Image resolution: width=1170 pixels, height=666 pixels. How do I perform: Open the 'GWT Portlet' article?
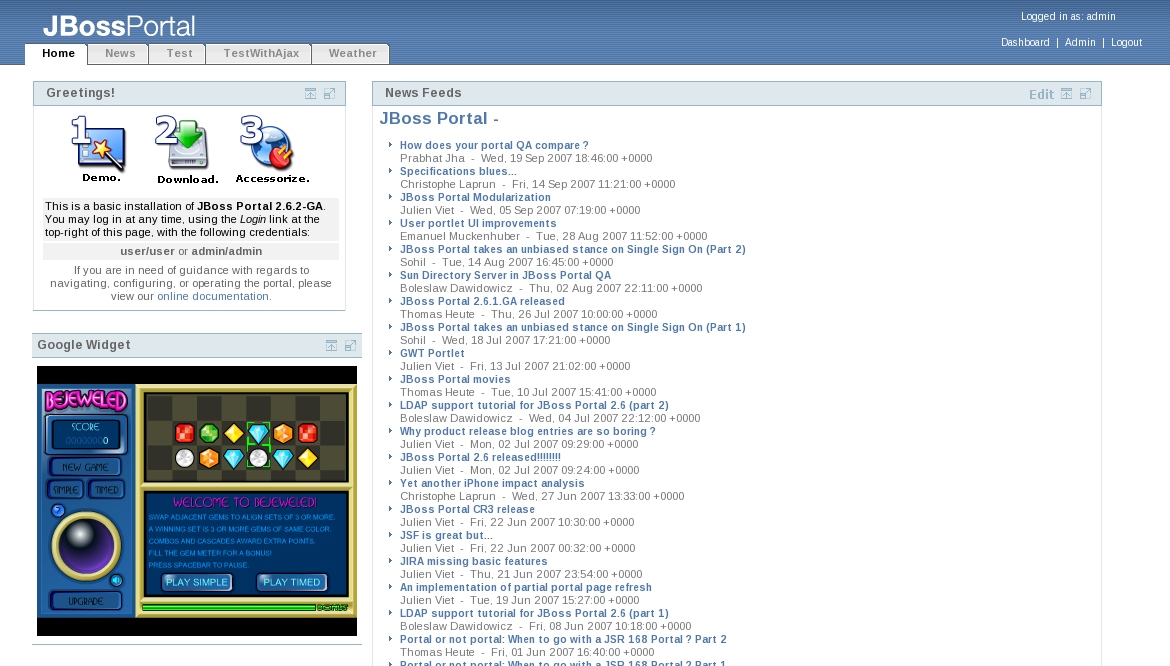[432, 354]
